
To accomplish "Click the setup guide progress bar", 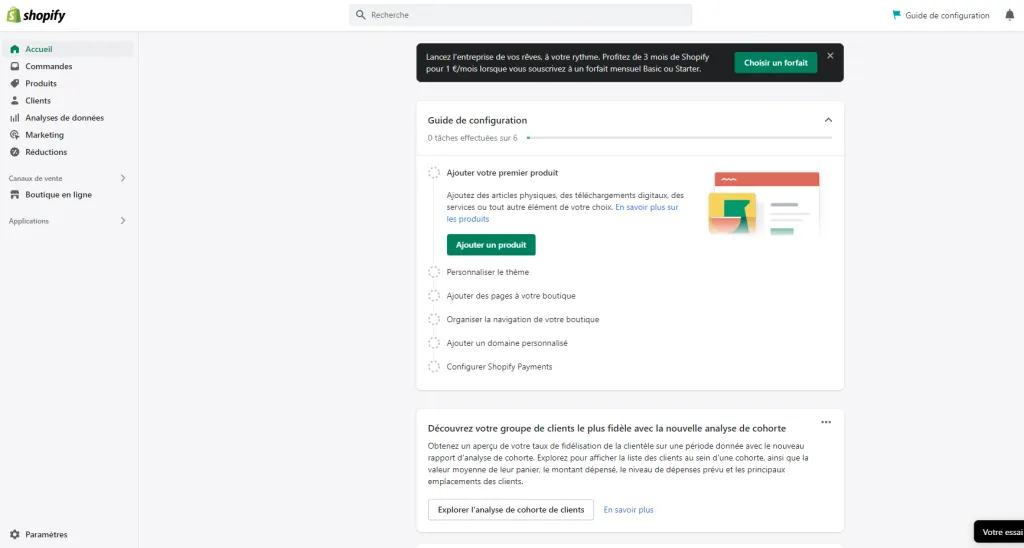I will tap(679, 138).
